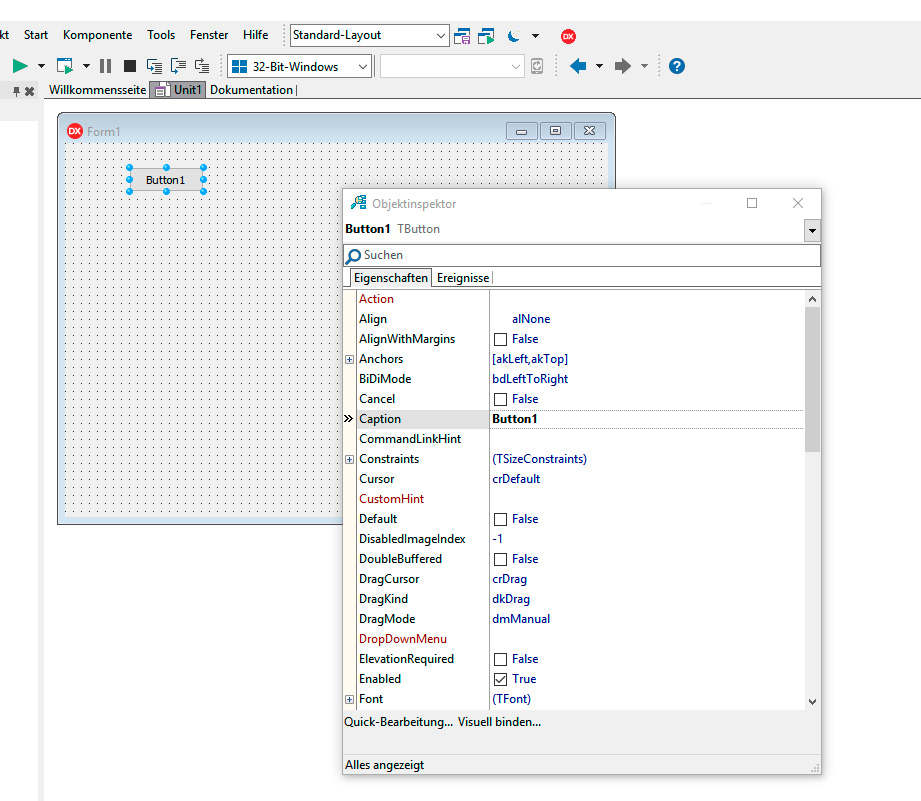Click the DX icon in Form1 title bar
This screenshot has height=801, width=921.
tap(75, 131)
